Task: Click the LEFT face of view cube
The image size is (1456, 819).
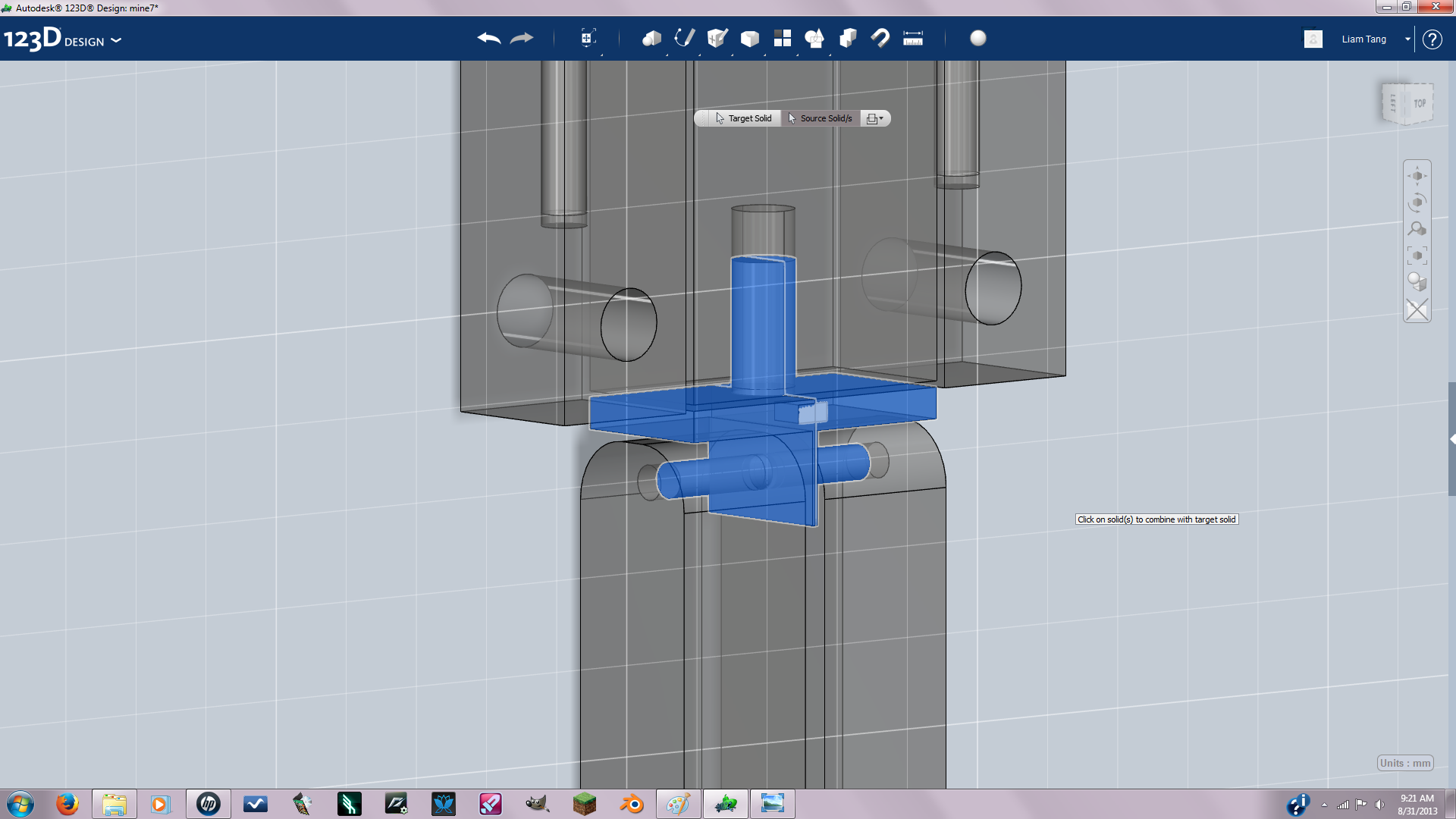Action: click(1392, 104)
